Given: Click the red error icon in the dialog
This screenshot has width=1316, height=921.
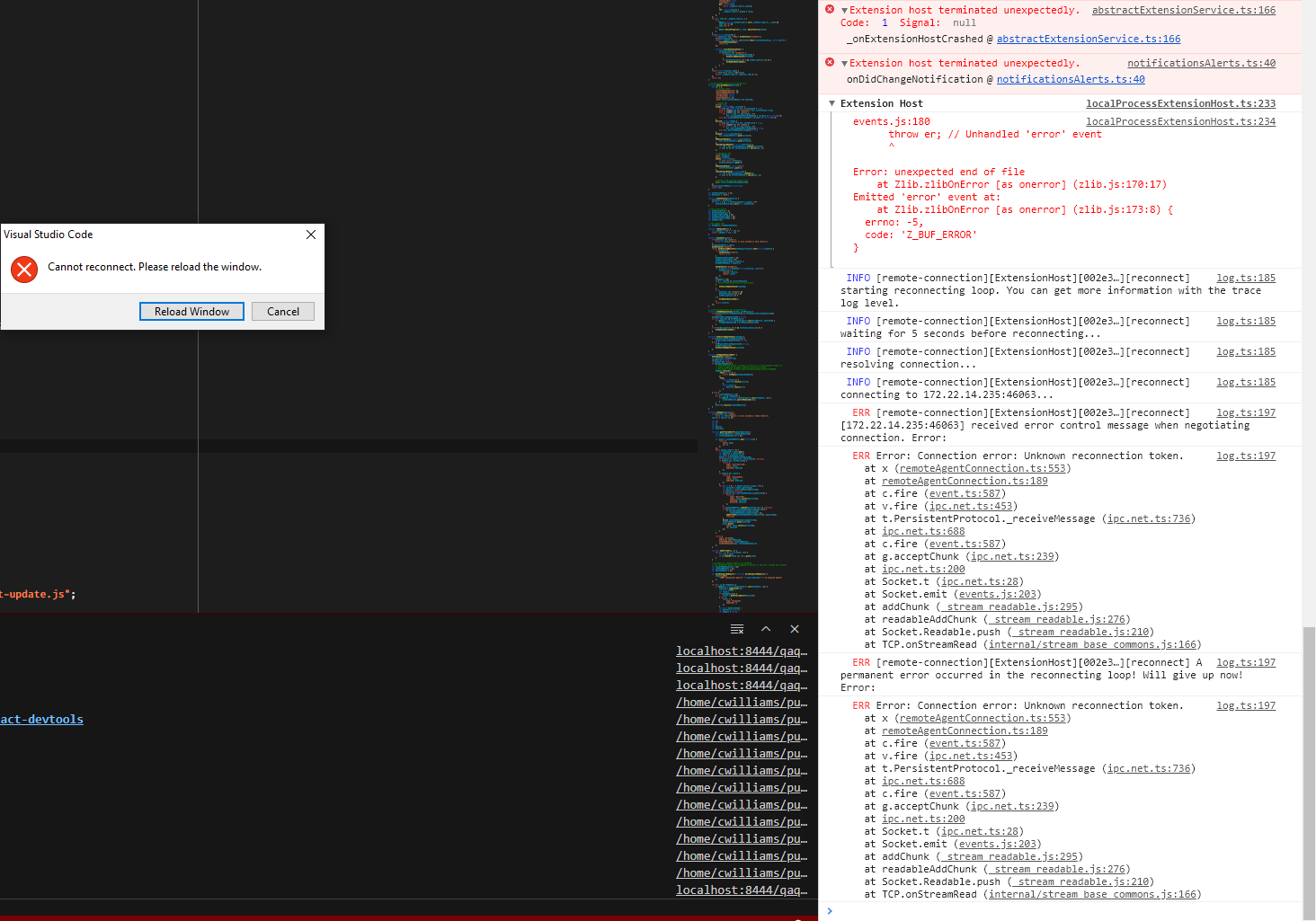Looking at the screenshot, I should click(x=23, y=269).
